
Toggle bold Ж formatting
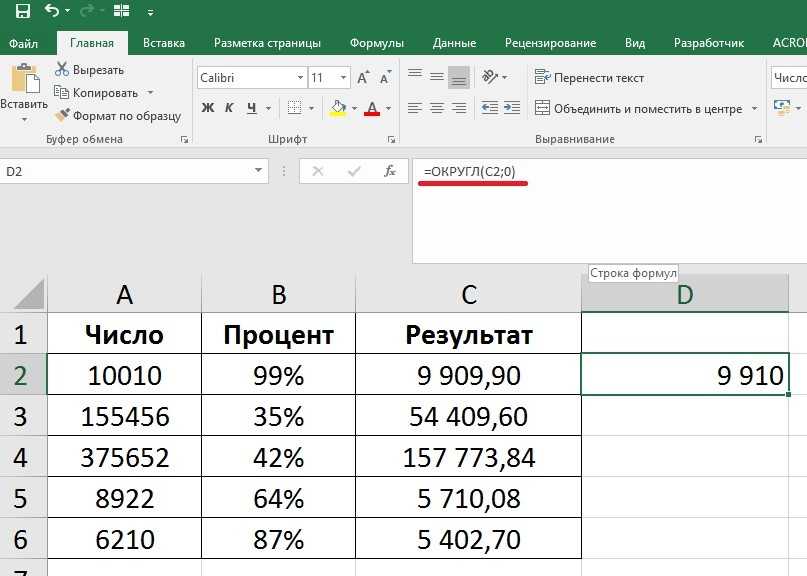(x=208, y=108)
